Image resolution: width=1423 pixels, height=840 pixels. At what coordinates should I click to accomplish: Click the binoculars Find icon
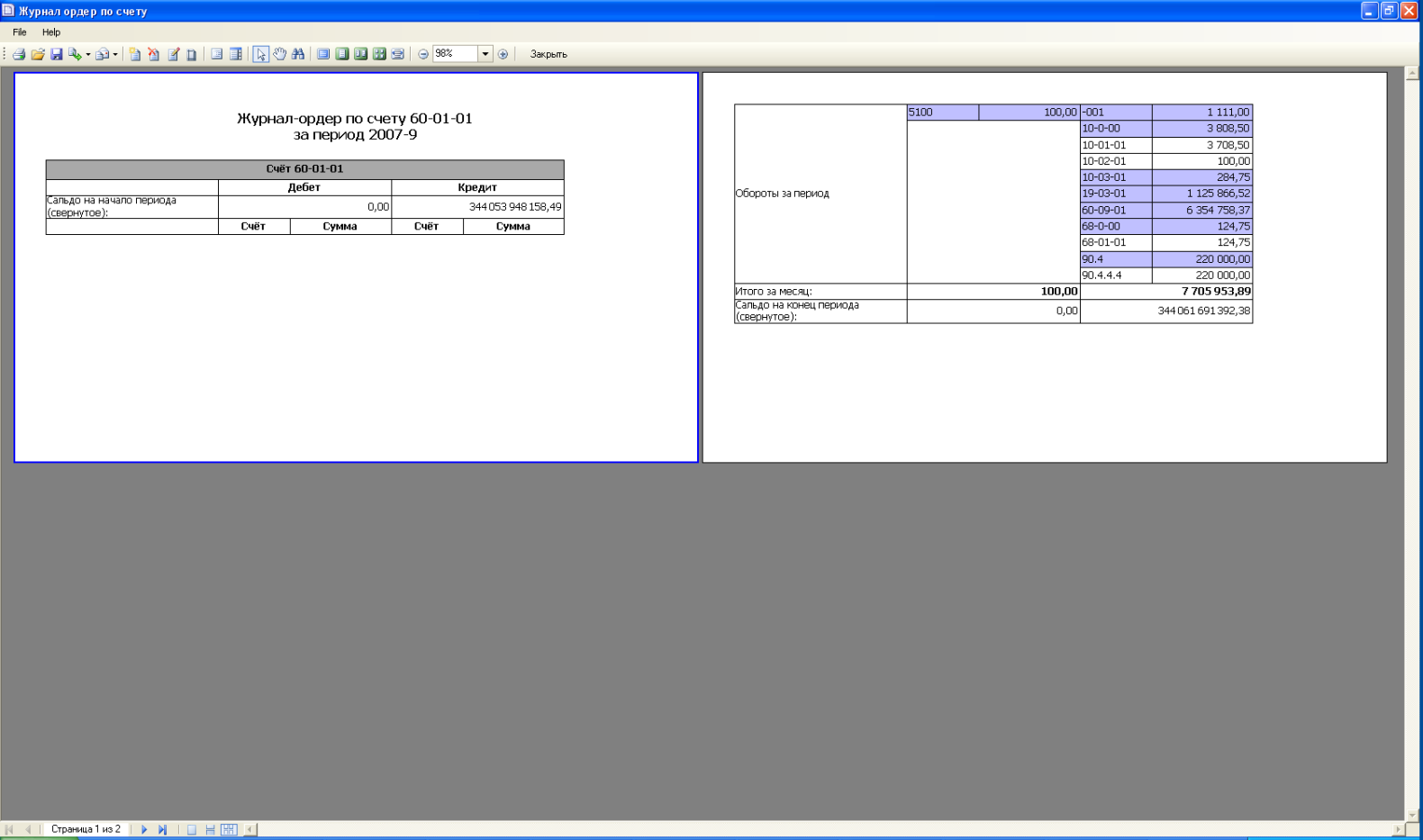pos(298,54)
